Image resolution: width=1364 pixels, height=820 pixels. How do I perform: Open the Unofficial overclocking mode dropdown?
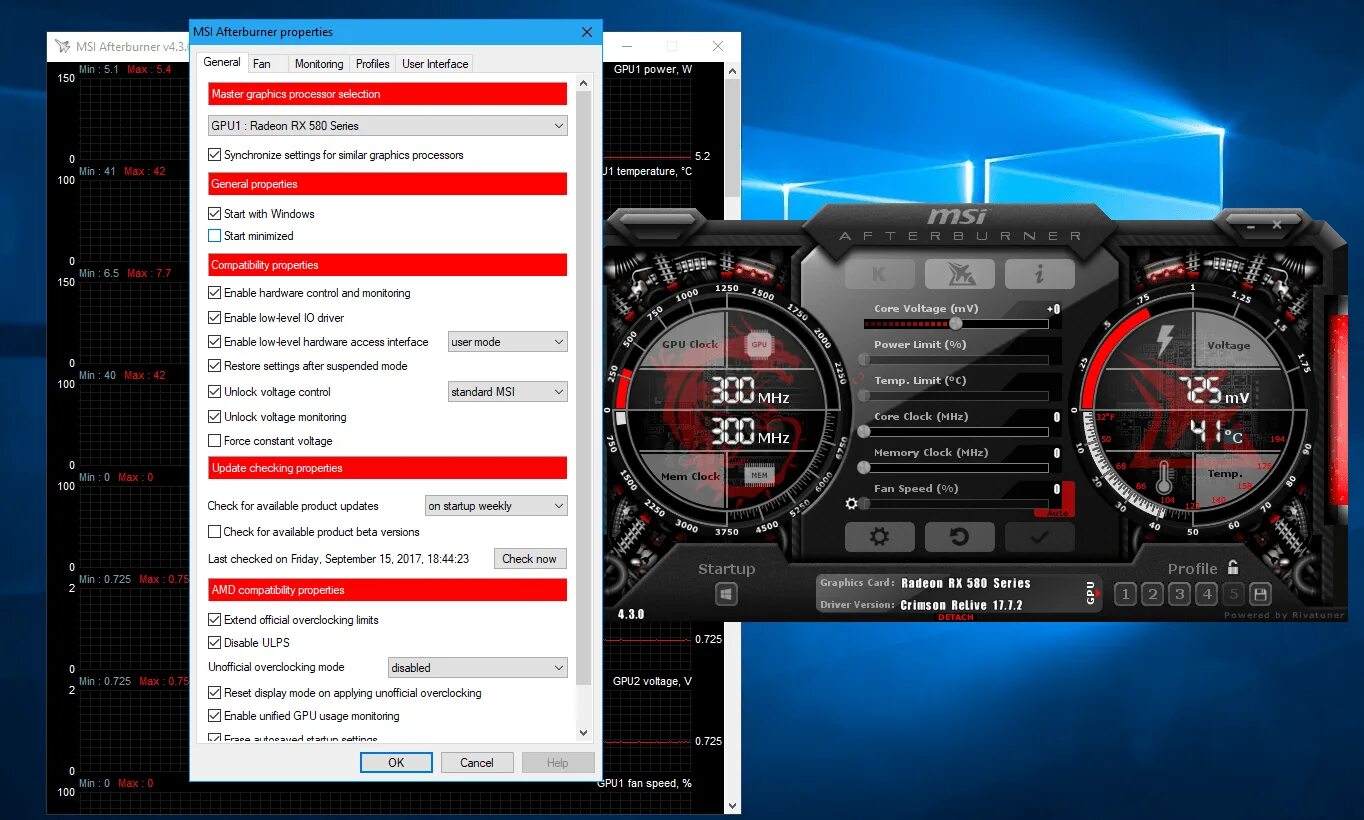[478, 668]
